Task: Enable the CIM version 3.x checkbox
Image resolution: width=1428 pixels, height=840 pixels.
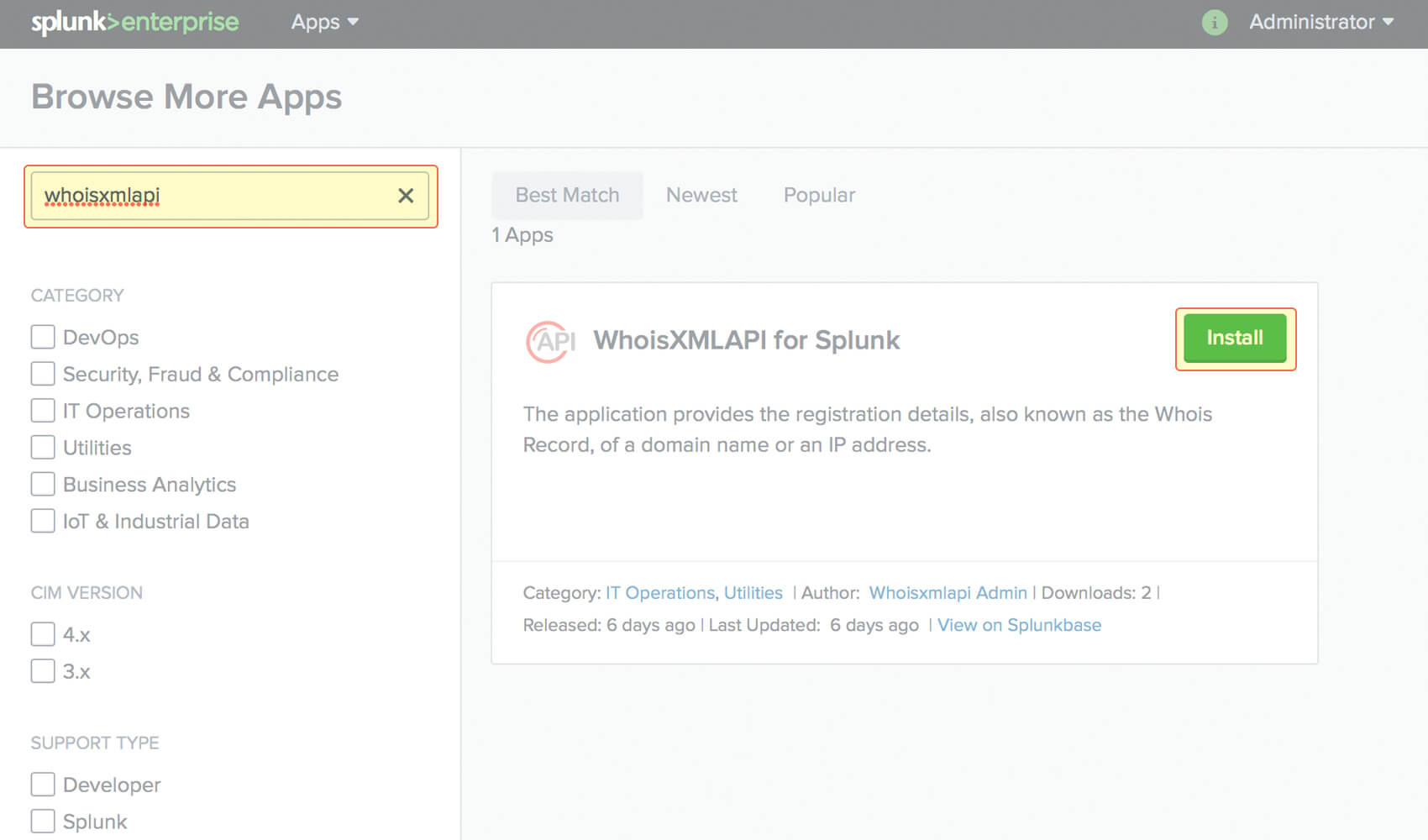Action: [43, 671]
